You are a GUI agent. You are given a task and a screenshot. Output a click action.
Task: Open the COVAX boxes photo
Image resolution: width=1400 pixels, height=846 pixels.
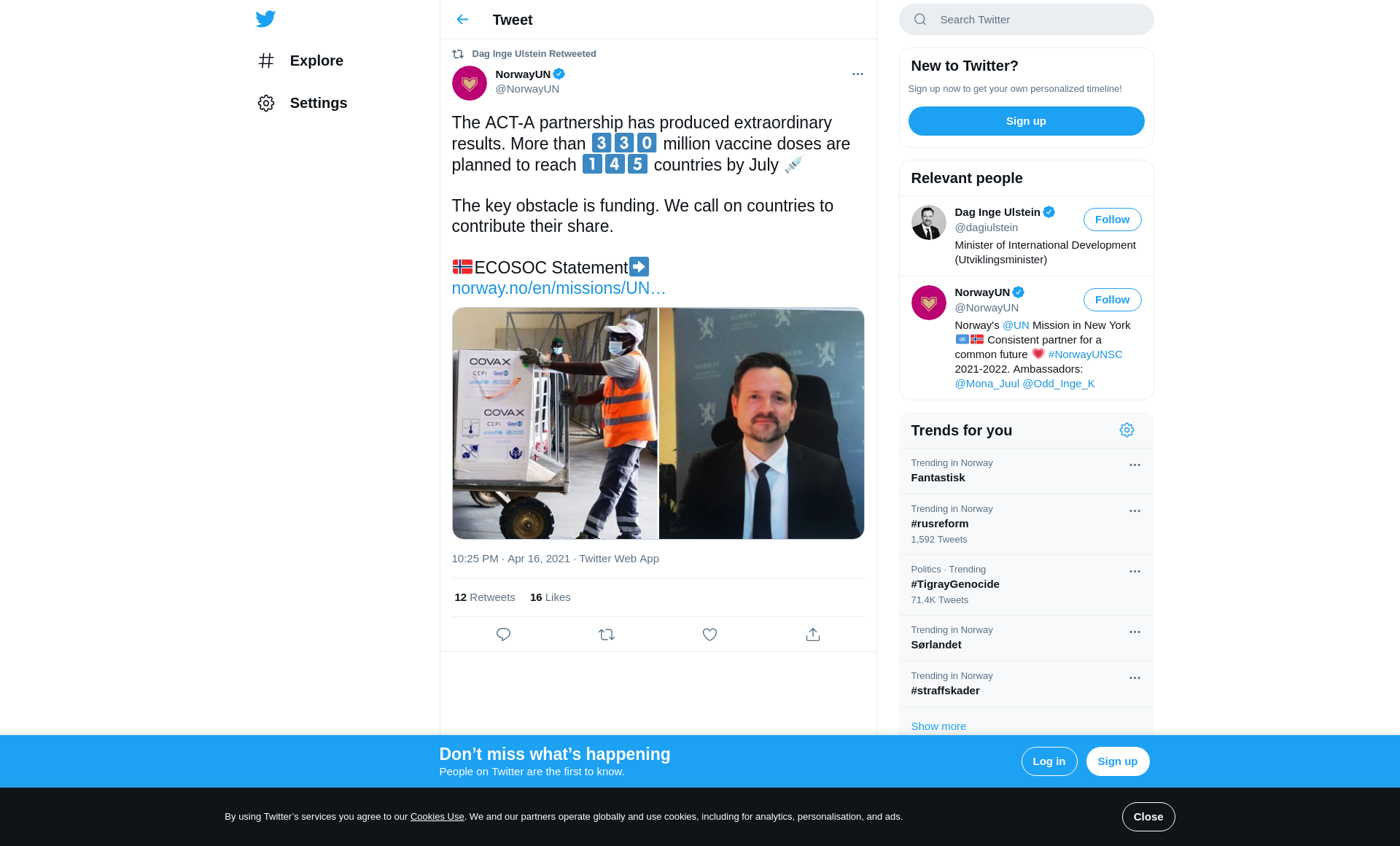[x=555, y=423]
